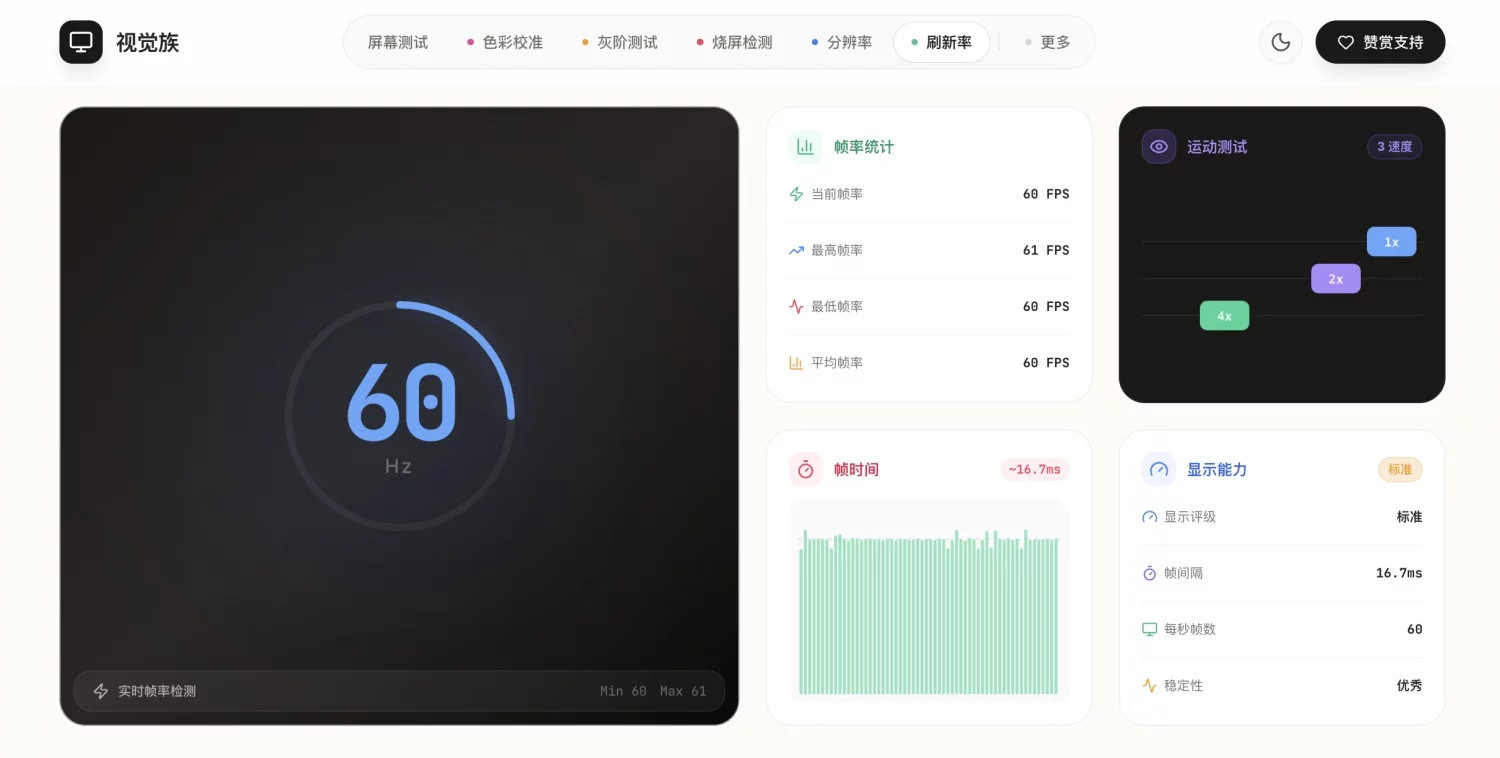Image resolution: width=1500 pixels, height=758 pixels.
Task: Click the 赞赏支持 button
Action: 1380,42
